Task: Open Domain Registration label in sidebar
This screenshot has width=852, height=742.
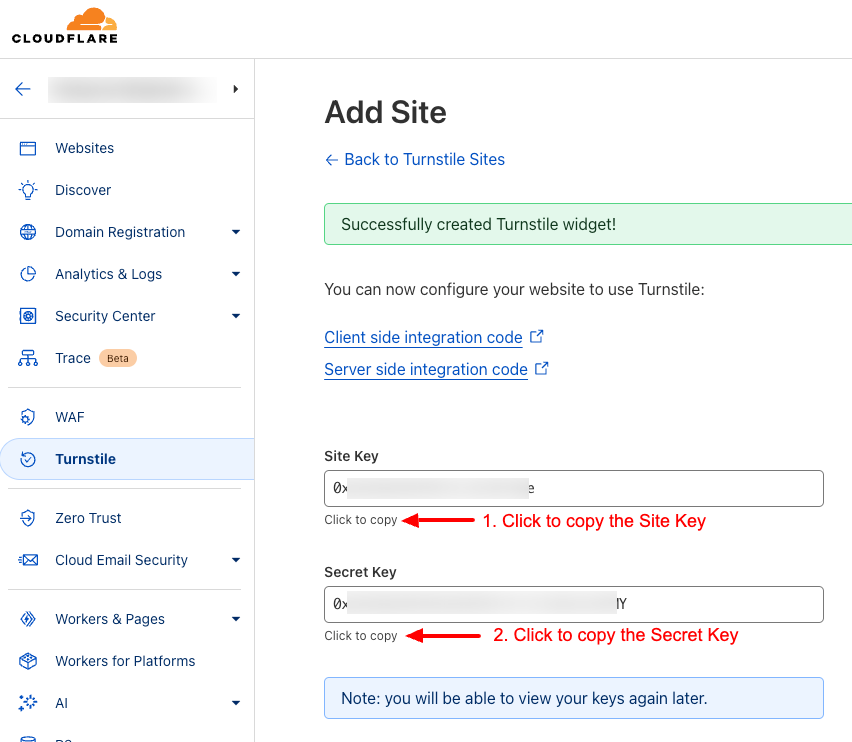Action: point(120,232)
